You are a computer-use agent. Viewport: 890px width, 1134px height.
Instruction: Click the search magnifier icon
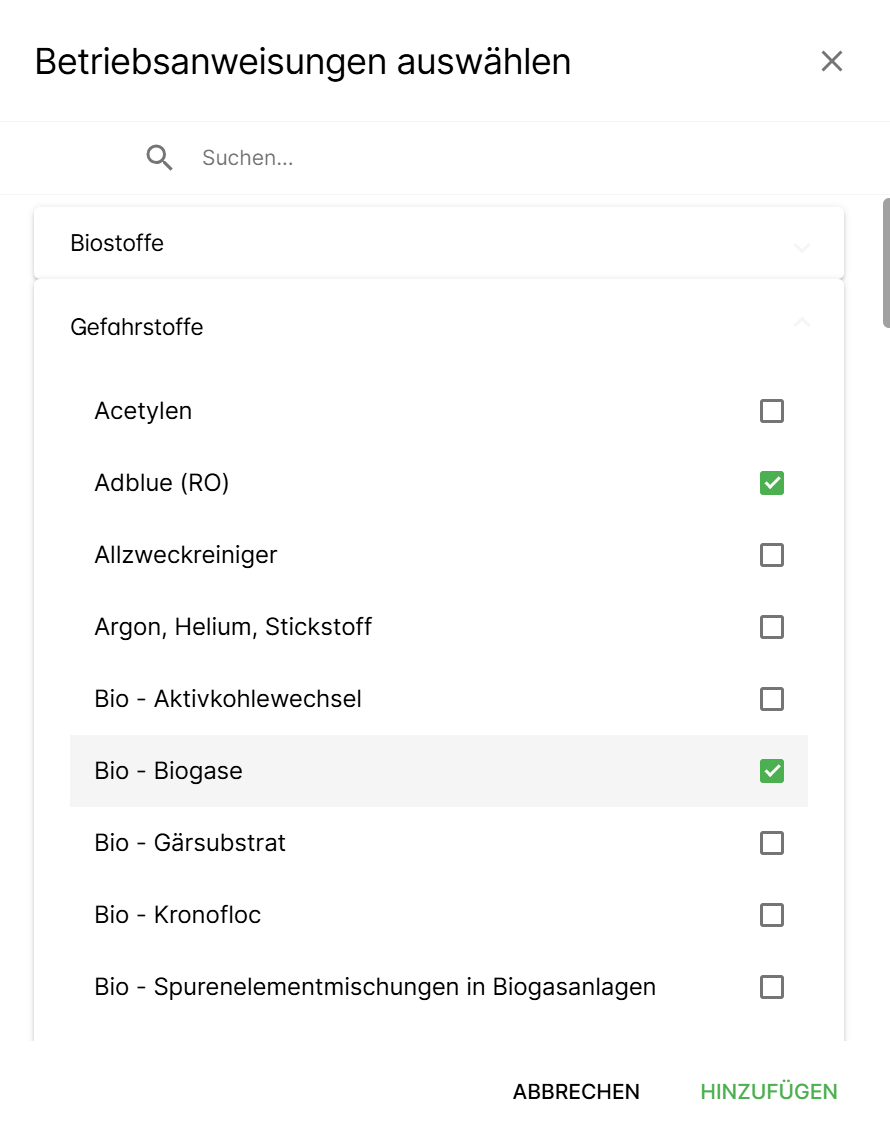(160, 158)
